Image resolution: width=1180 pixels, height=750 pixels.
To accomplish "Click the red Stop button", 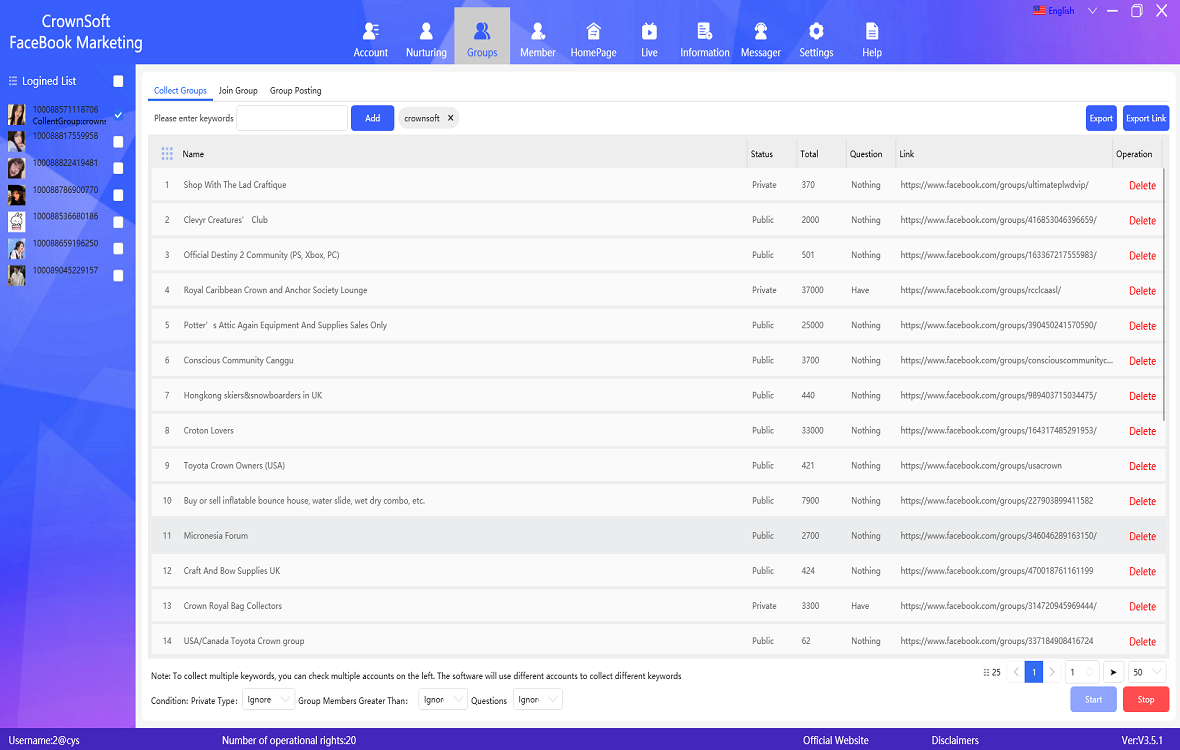I will pyautogui.click(x=1145, y=699).
